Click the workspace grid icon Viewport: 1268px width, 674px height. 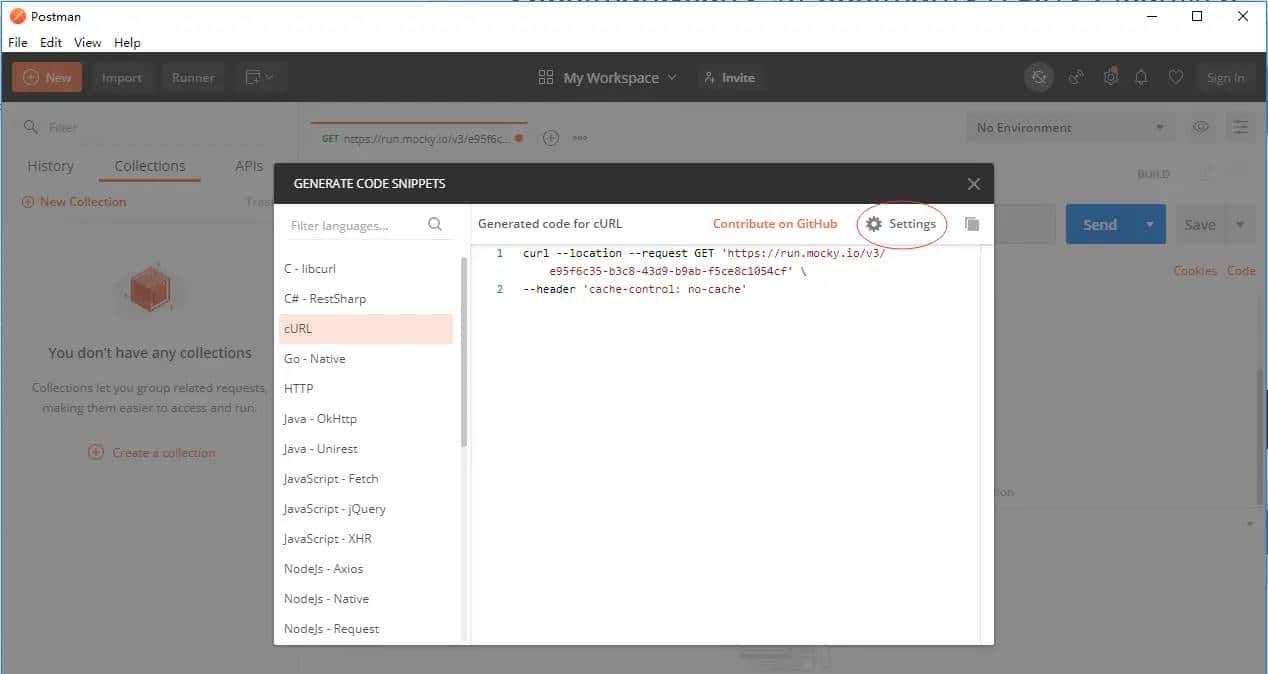(x=546, y=77)
